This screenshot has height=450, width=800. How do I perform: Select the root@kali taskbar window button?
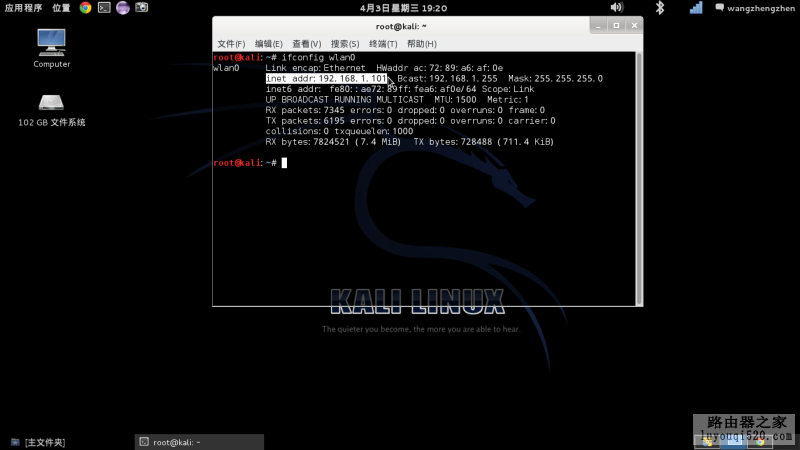pyautogui.click(x=199, y=442)
